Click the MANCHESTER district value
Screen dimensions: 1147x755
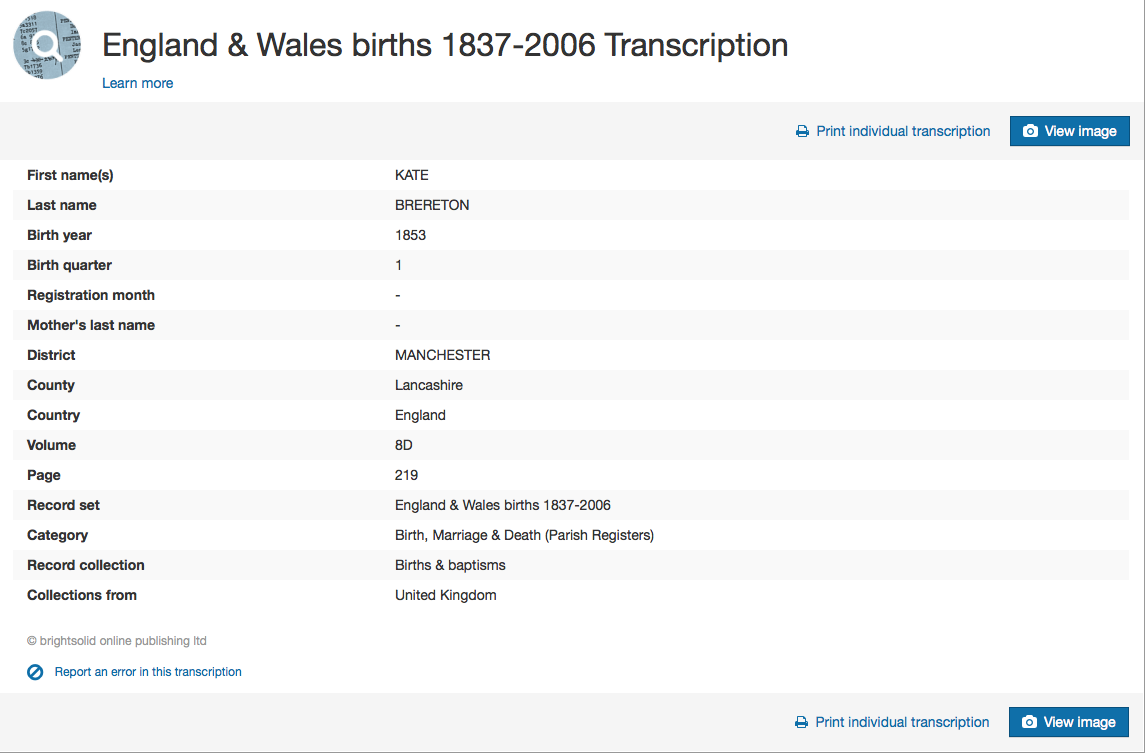click(443, 356)
